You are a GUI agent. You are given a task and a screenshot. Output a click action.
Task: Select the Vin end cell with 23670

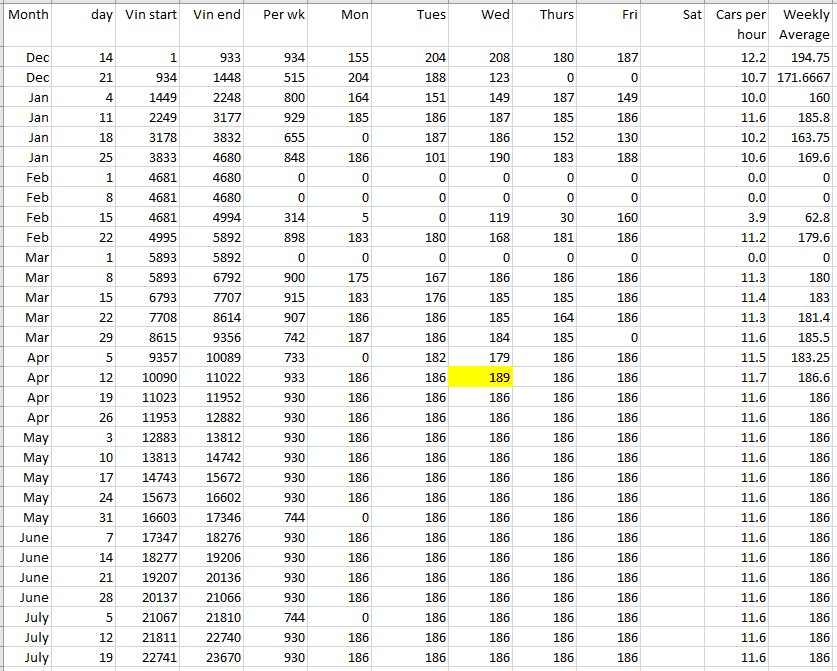click(214, 657)
